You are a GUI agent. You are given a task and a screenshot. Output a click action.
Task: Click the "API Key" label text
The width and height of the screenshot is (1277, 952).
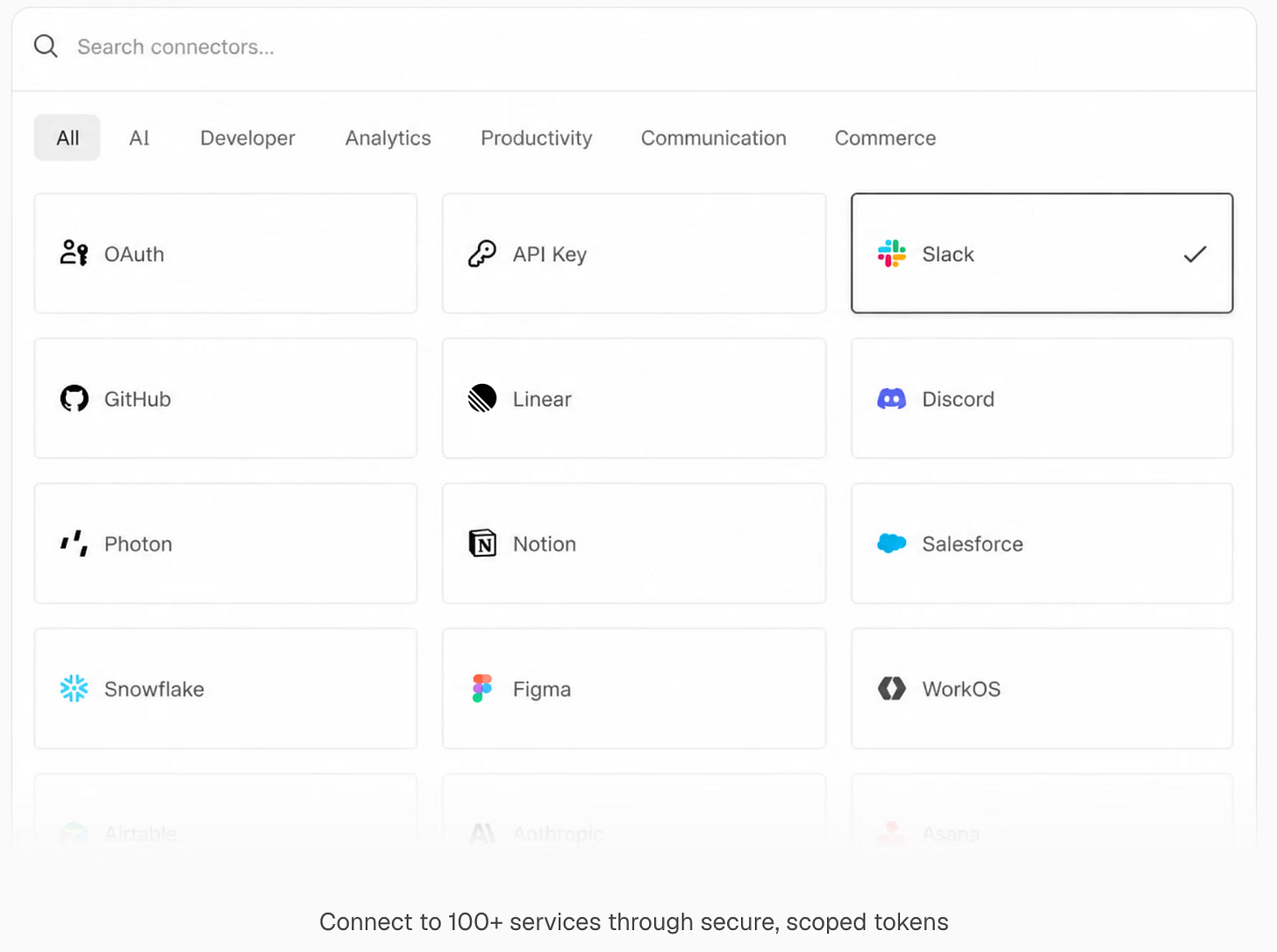click(550, 254)
